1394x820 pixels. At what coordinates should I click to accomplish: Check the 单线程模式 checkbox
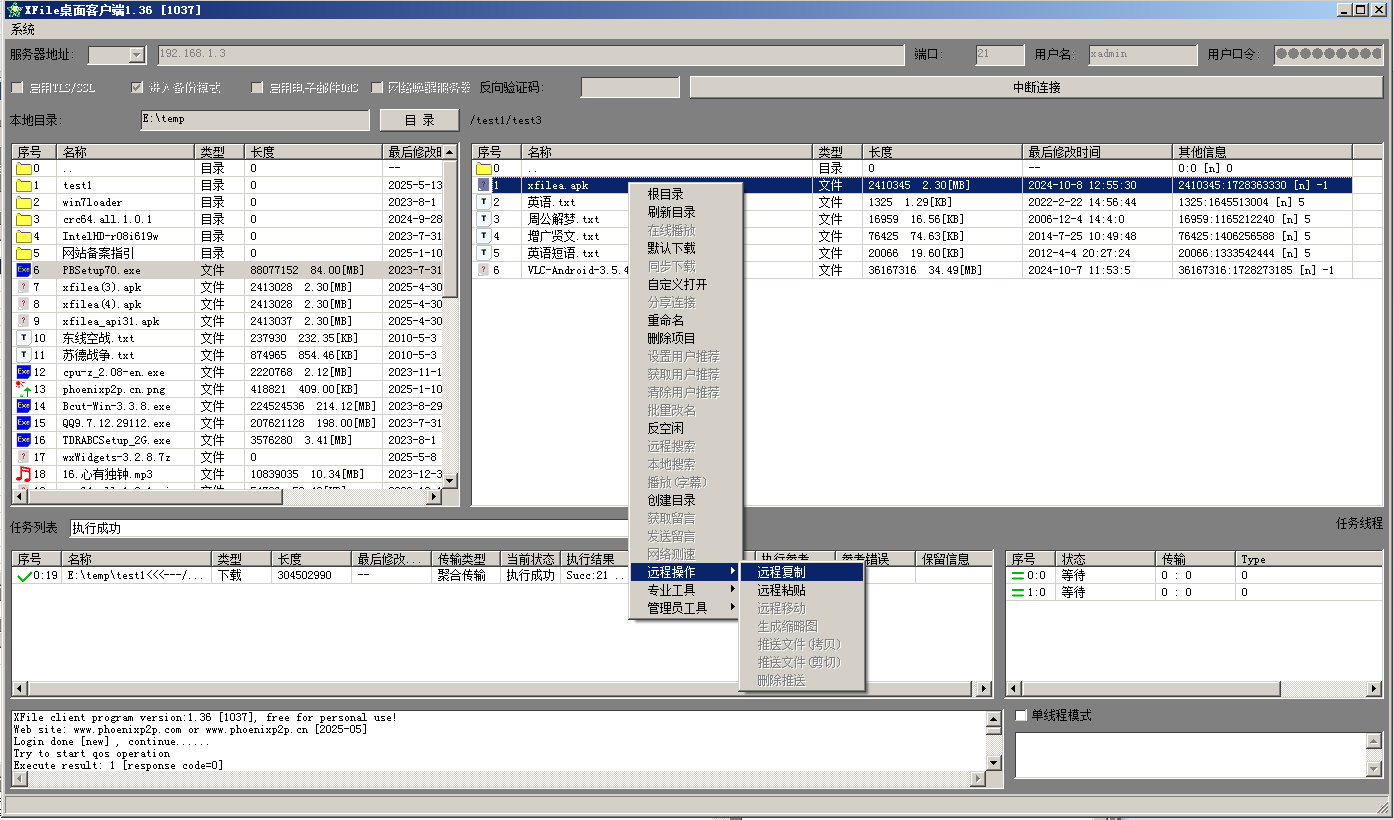(1021, 716)
